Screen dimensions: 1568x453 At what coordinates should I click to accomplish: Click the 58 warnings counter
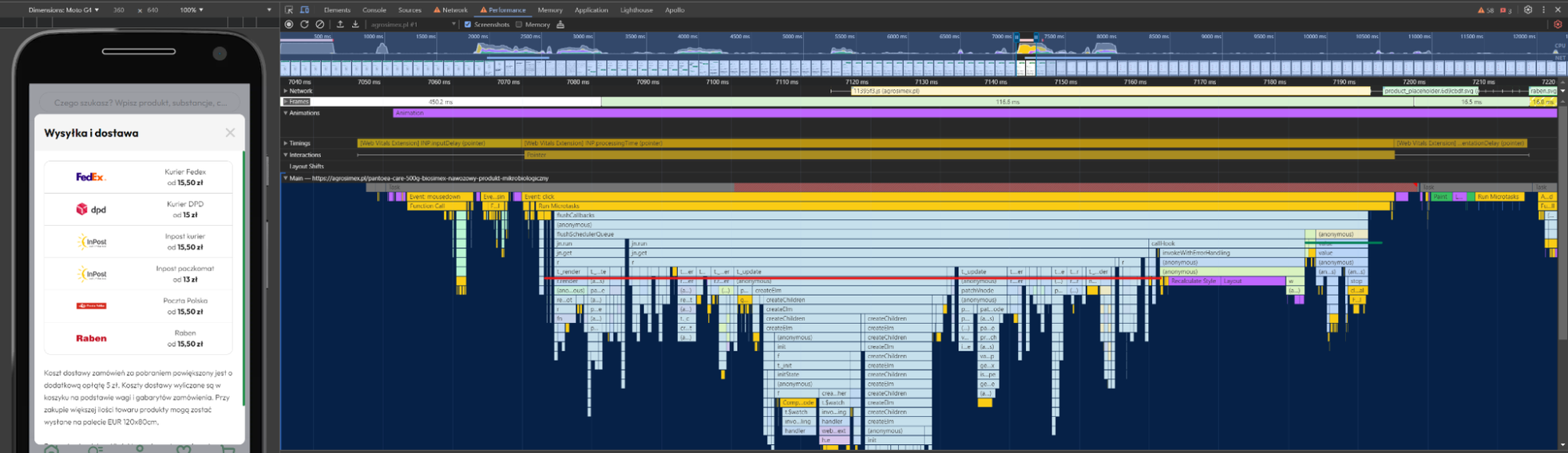1486,10
